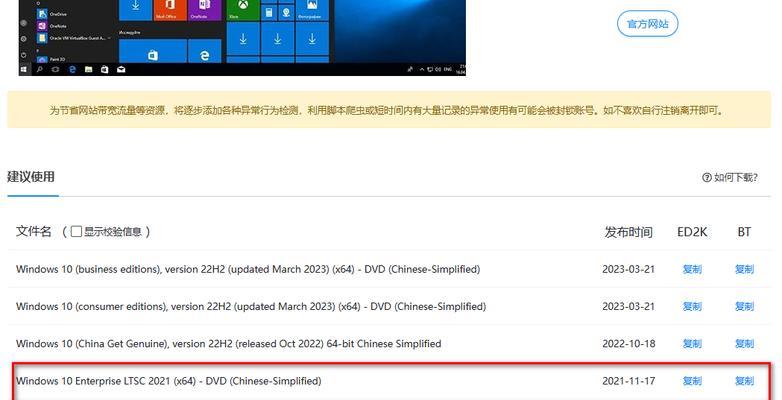Click the settings gear in the preview start menu
The width and height of the screenshot is (782, 400).
point(23,39)
